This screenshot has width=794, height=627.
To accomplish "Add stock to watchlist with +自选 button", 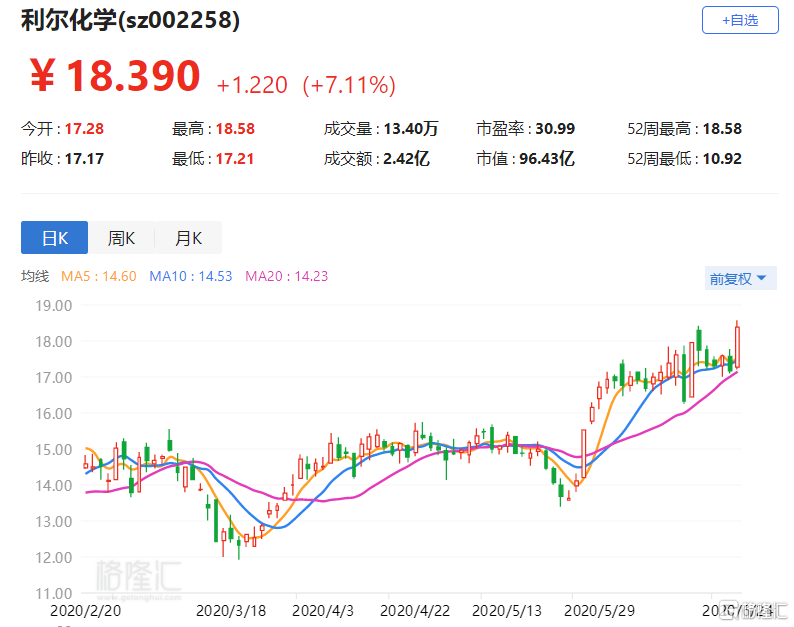I will pyautogui.click(x=740, y=20).
